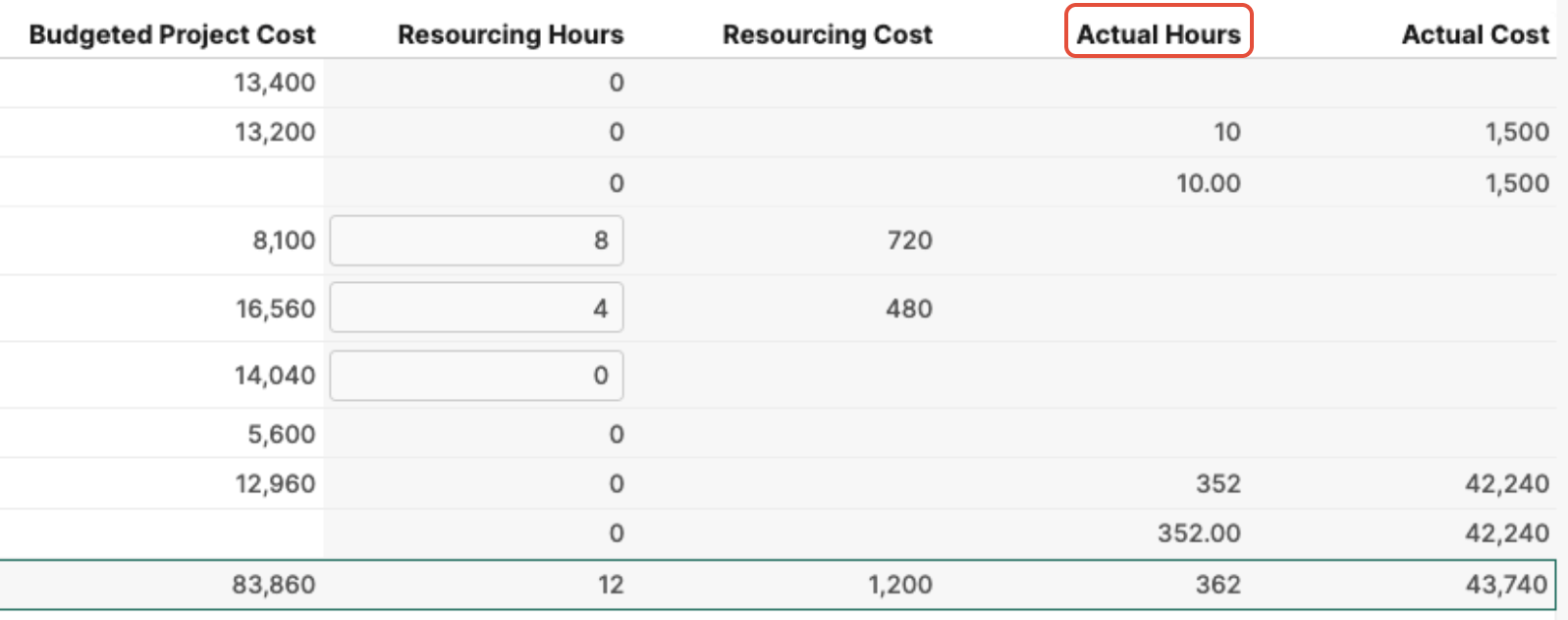
Task: Click Resourcing Hours 0 in the 12,960 row
Action: coord(617,483)
